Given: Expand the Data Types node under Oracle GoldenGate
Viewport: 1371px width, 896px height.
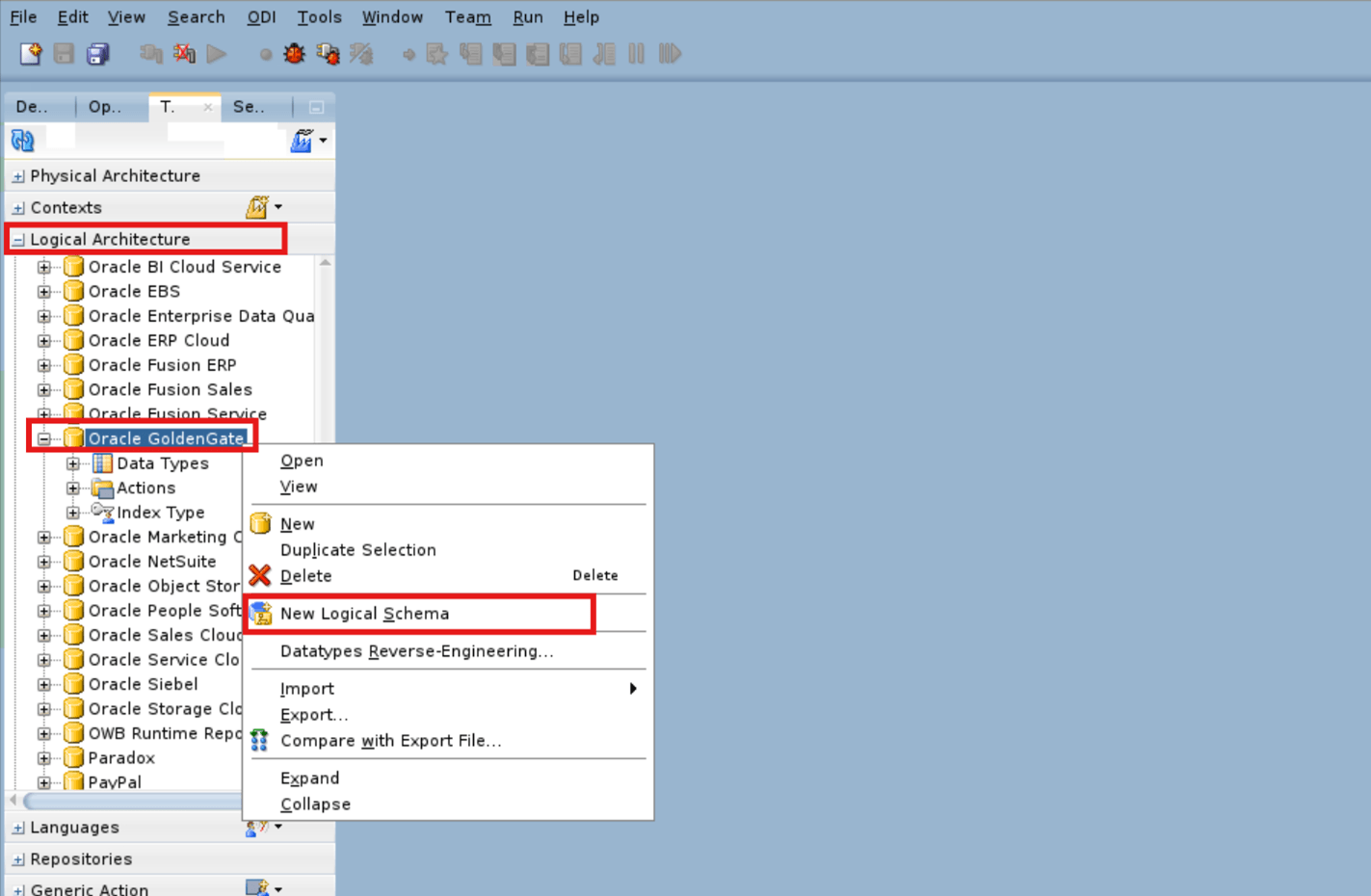Looking at the screenshot, I should click(x=74, y=463).
